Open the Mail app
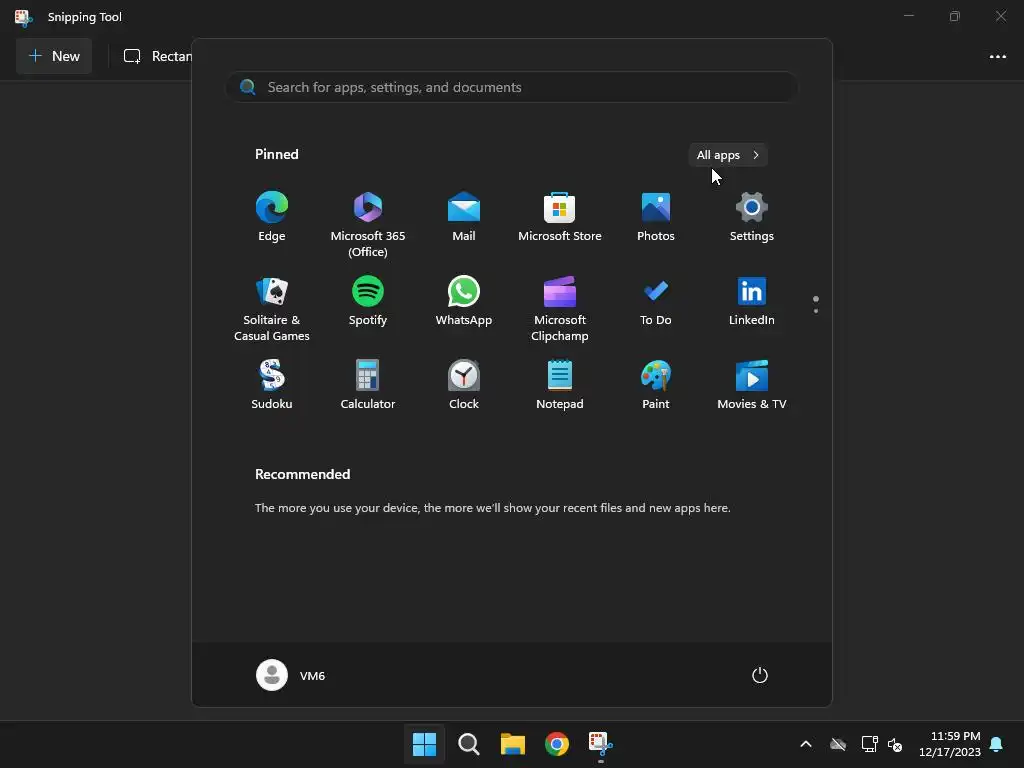The width and height of the screenshot is (1024, 768). (x=464, y=217)
